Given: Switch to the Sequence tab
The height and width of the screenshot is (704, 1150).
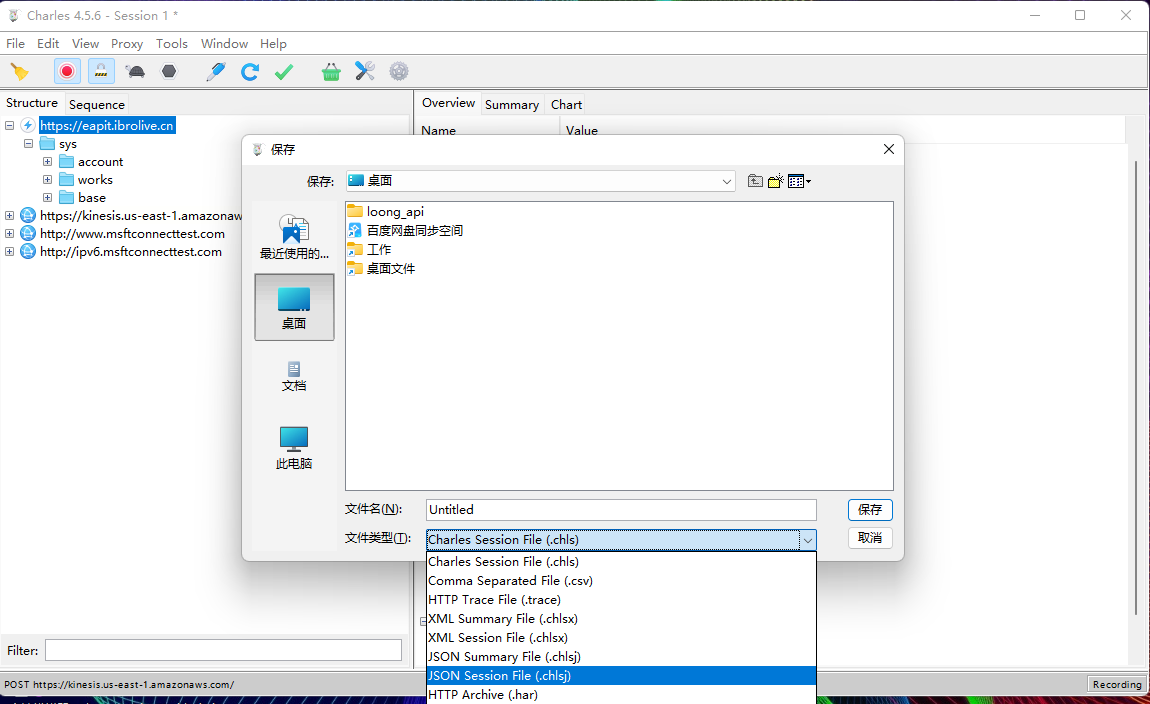Looking at the screenshot, I should tap(97, 104).
